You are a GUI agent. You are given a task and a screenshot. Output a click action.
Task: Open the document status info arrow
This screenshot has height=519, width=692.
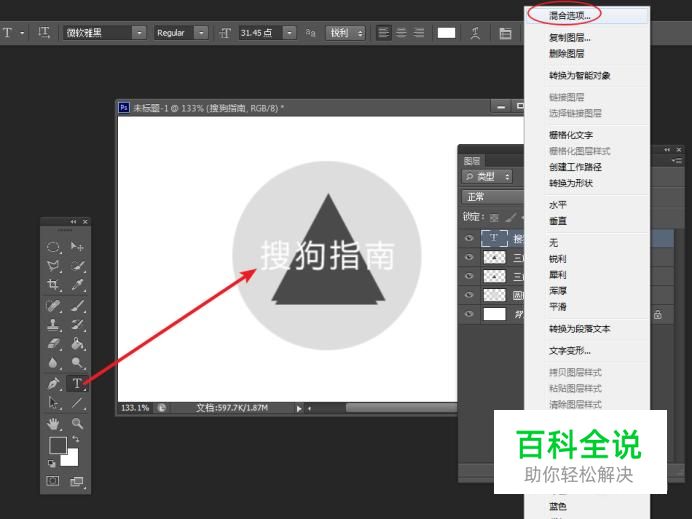pyautogui.click(x=299, y=409)
